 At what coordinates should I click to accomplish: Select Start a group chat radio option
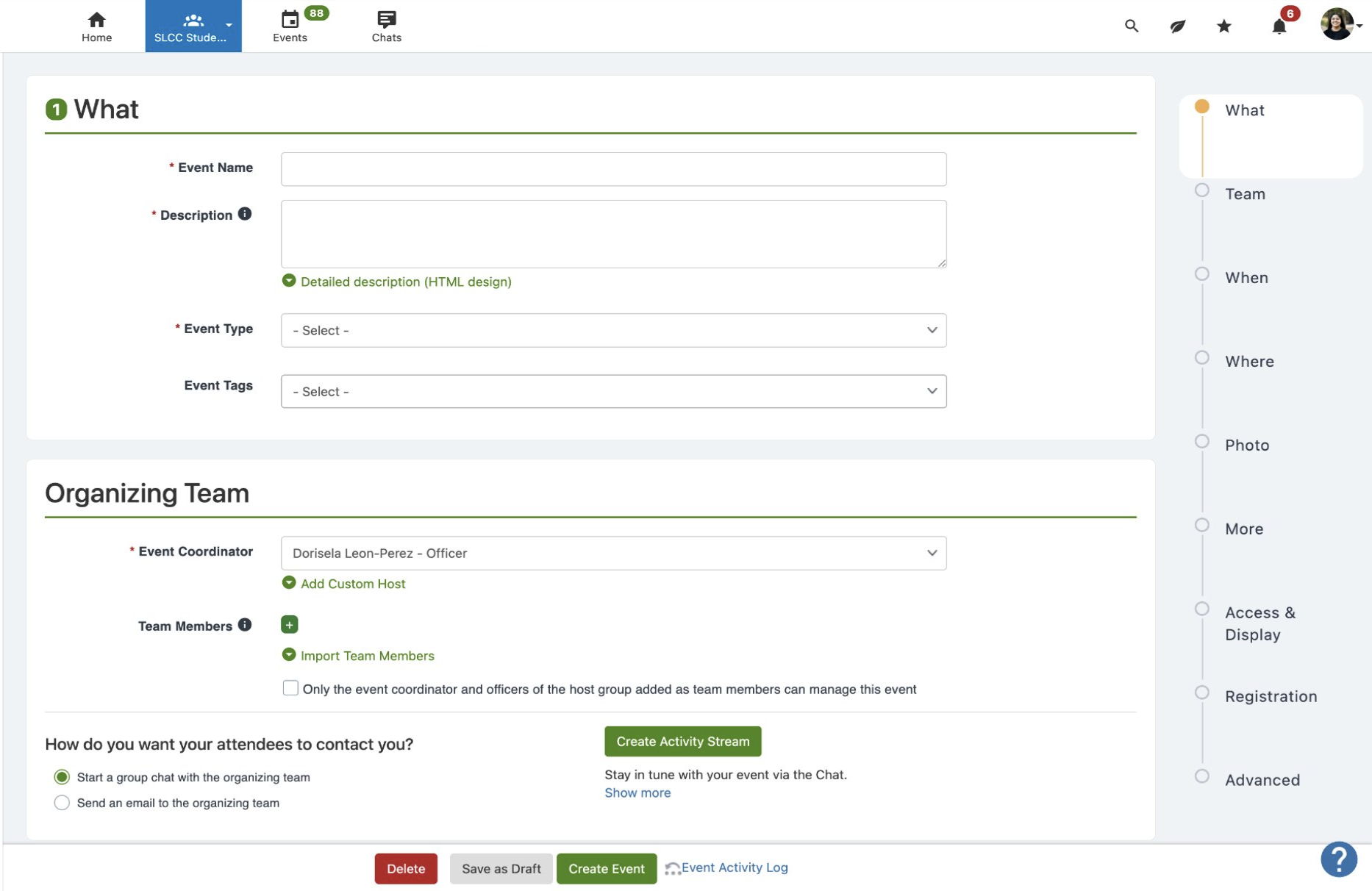(x=62, y=777)
